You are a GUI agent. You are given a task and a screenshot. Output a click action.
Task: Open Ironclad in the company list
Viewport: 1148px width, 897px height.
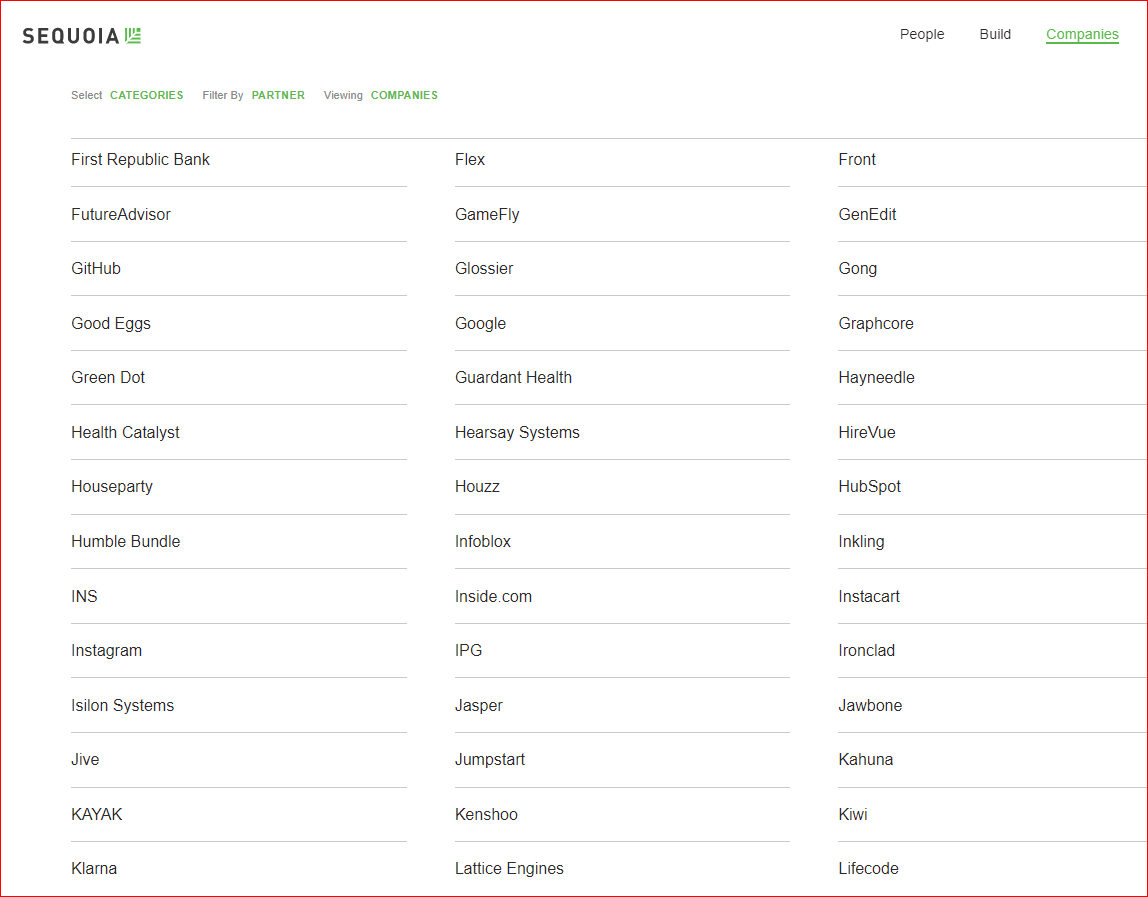(867, 651)
